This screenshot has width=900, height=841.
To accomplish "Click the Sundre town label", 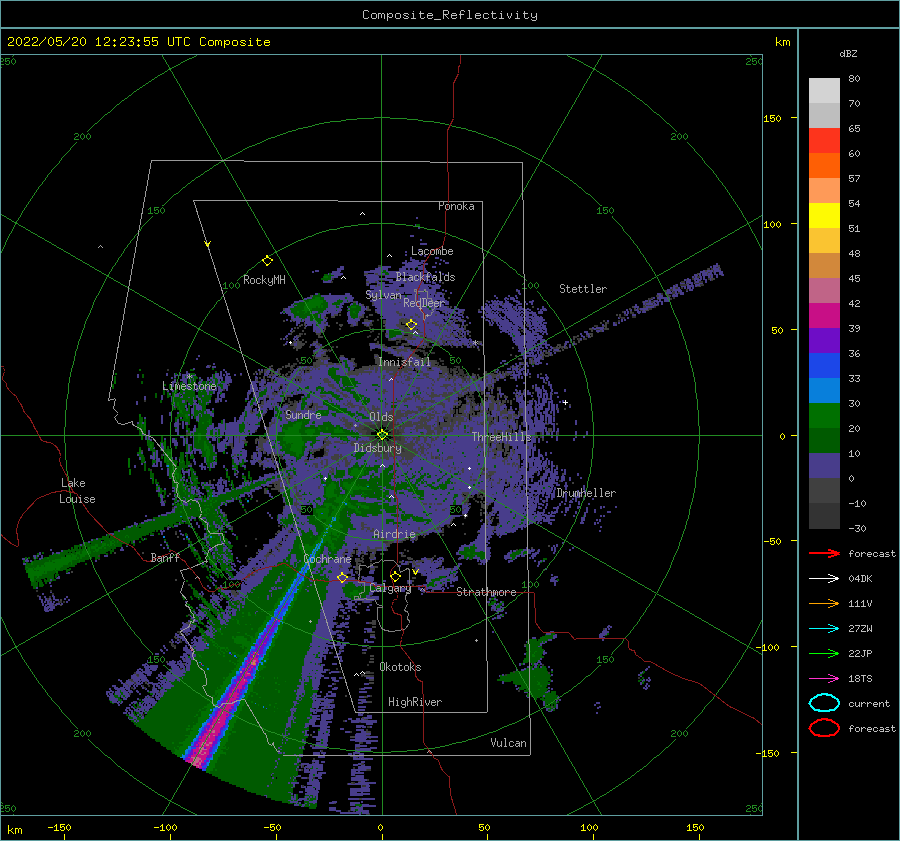I will click(303, 414).
